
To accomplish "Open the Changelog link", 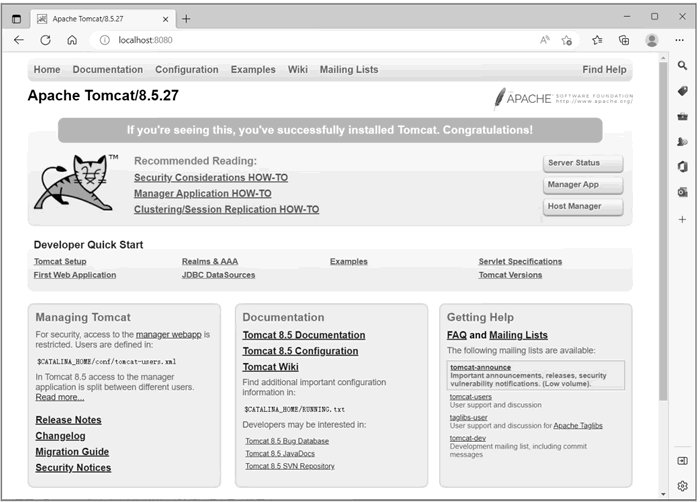I will pyautogui.click(x=60, y=436).
